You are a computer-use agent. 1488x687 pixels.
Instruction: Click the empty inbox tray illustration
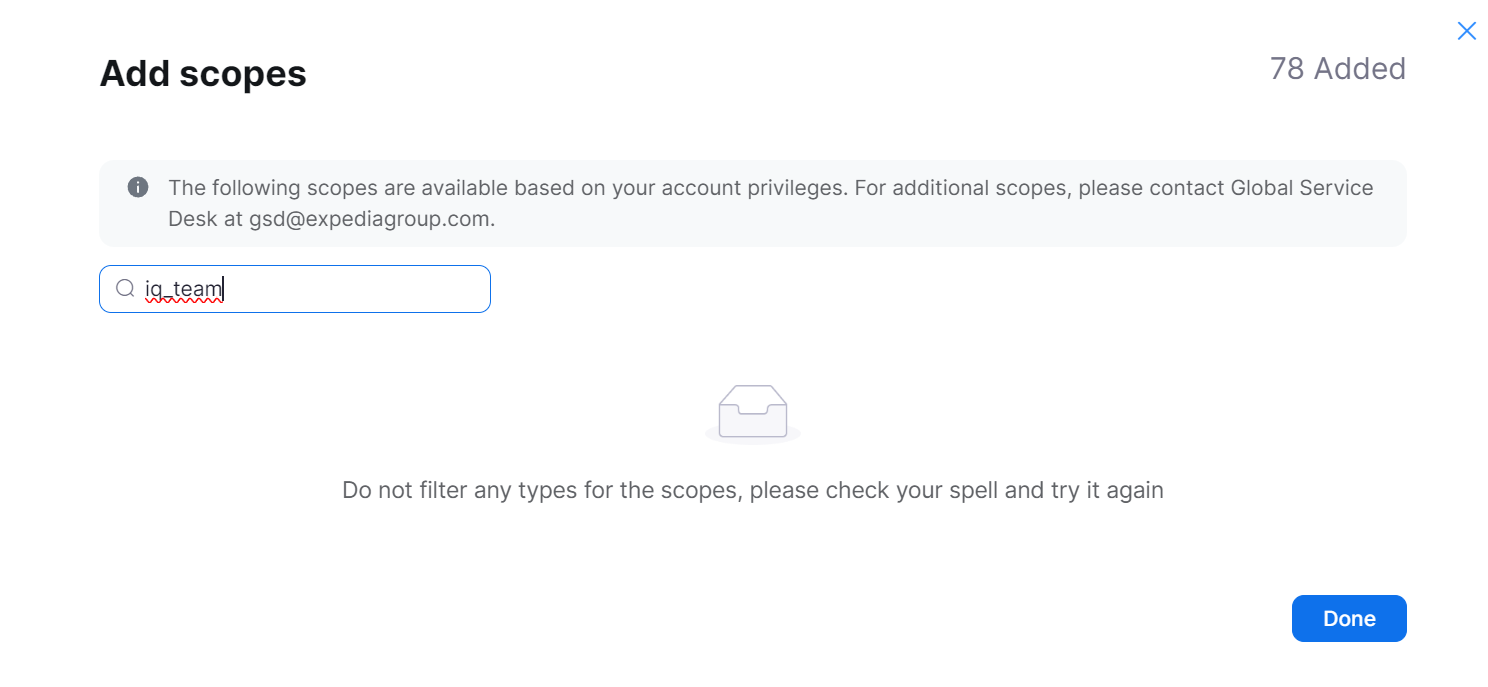pos(753,412)
